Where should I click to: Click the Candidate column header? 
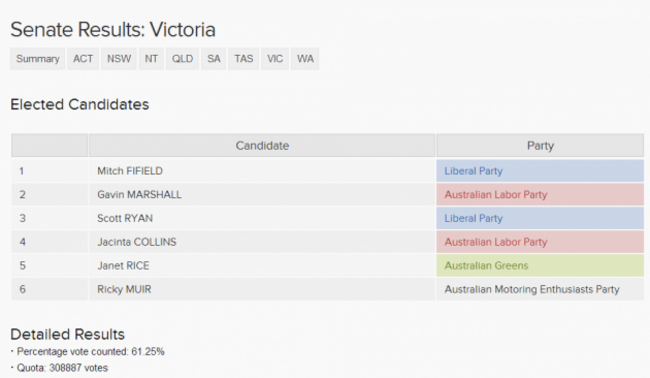(262, 145)
